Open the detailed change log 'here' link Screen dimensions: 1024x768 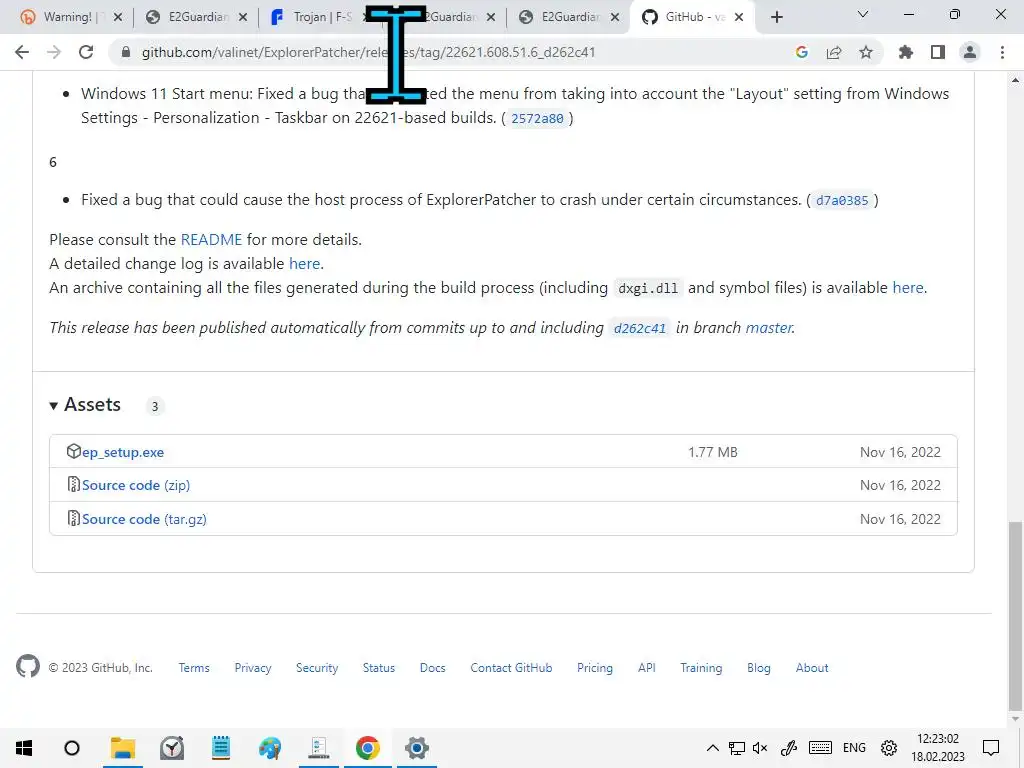point(304,264)
